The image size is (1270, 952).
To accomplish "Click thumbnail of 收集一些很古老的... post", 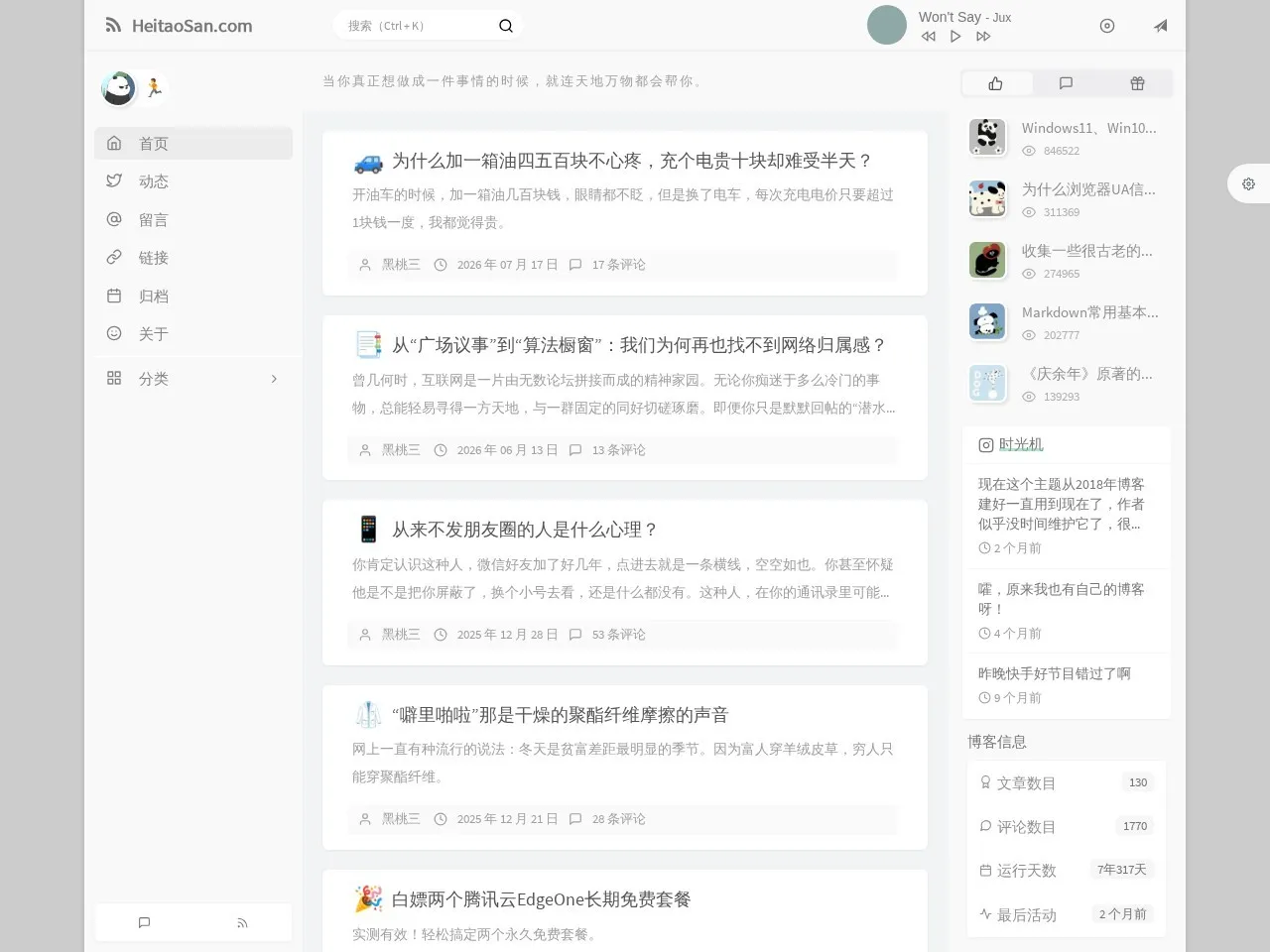I will (x=987, y=260).
